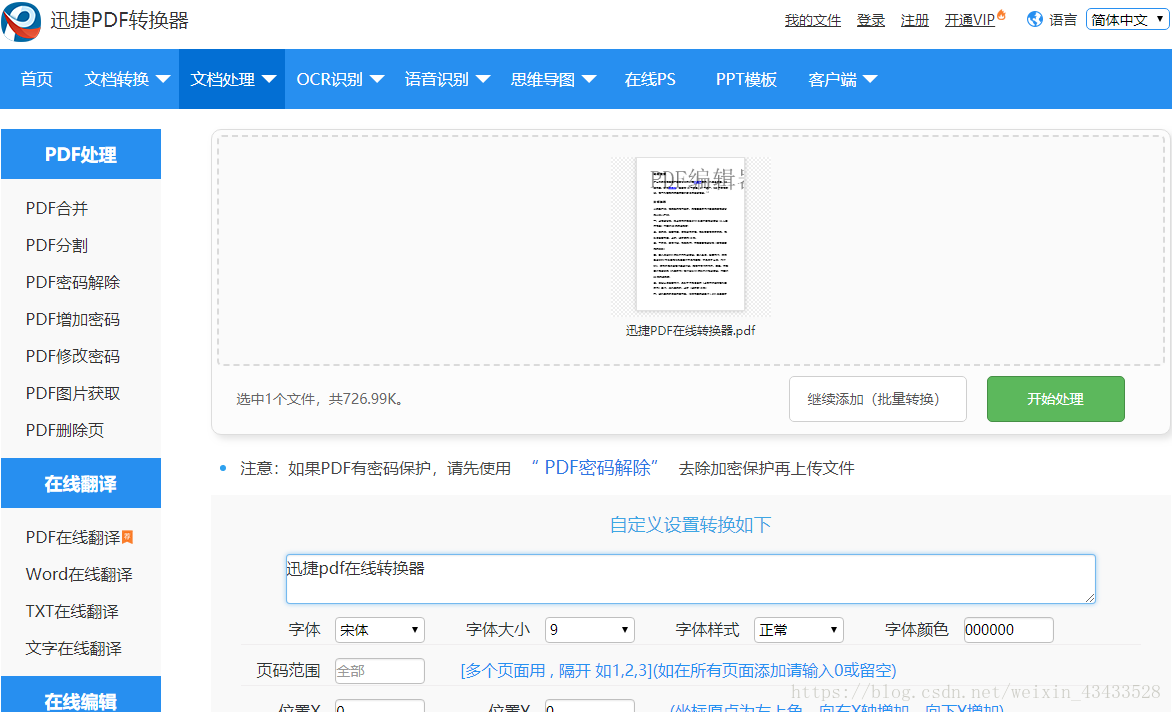The image size is (1172, 712).
Task: Open Word在线翻译 in sidebar
Action: click(79, 575)
